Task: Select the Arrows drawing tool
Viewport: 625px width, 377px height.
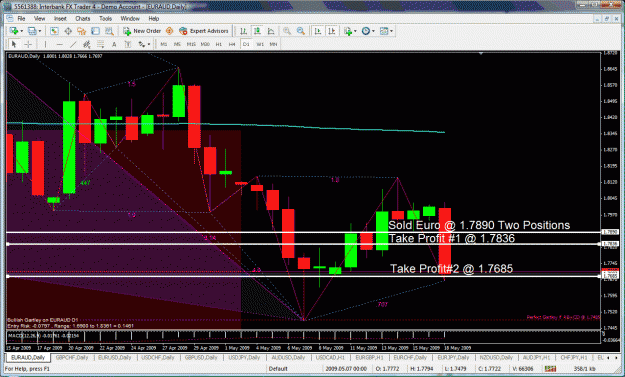Action: (142, 44)
